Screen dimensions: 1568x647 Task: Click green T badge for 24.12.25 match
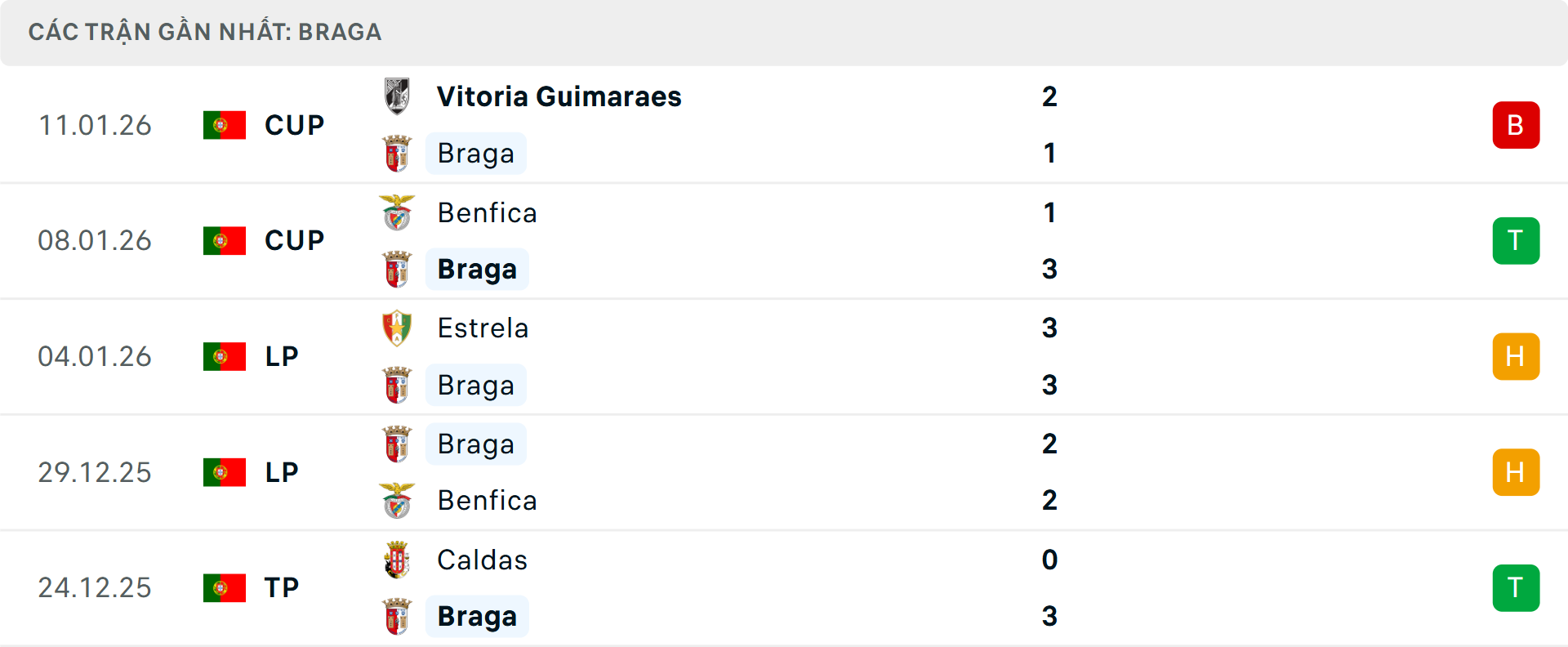tap(1516, 588)
